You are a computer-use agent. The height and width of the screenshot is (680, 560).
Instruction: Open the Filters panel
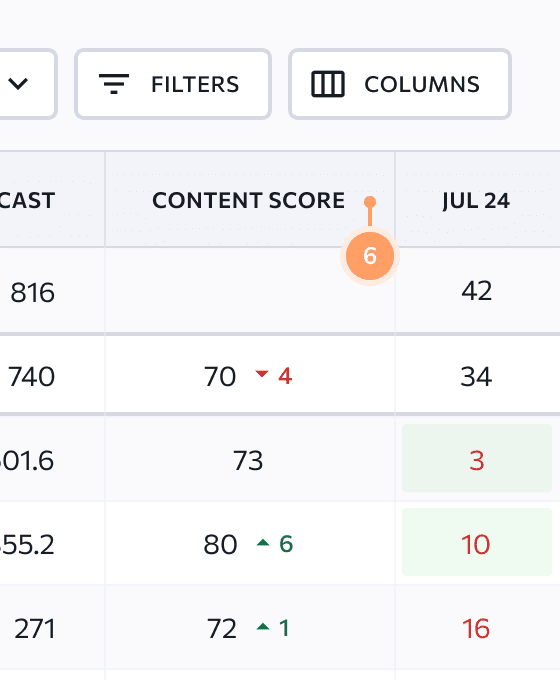(x=173, y=84)
